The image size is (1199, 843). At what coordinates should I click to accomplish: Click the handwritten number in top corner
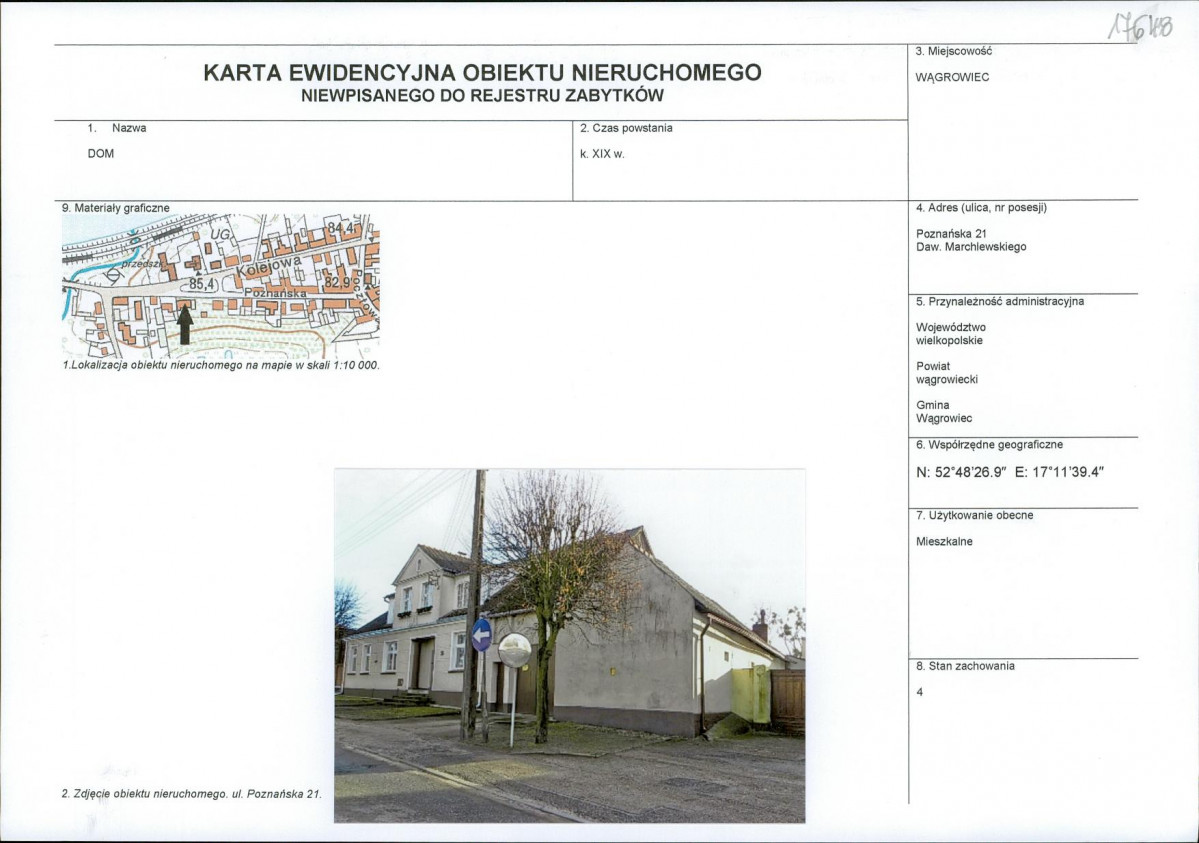tap(1139, 28)
